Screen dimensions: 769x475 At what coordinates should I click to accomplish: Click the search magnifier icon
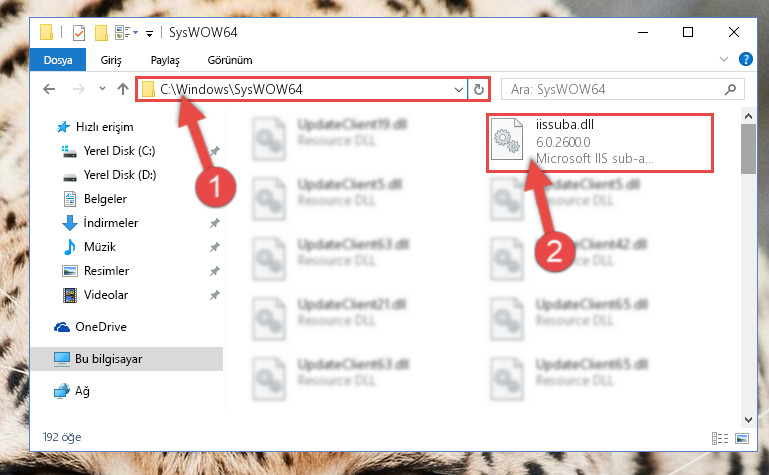point(730,89)
